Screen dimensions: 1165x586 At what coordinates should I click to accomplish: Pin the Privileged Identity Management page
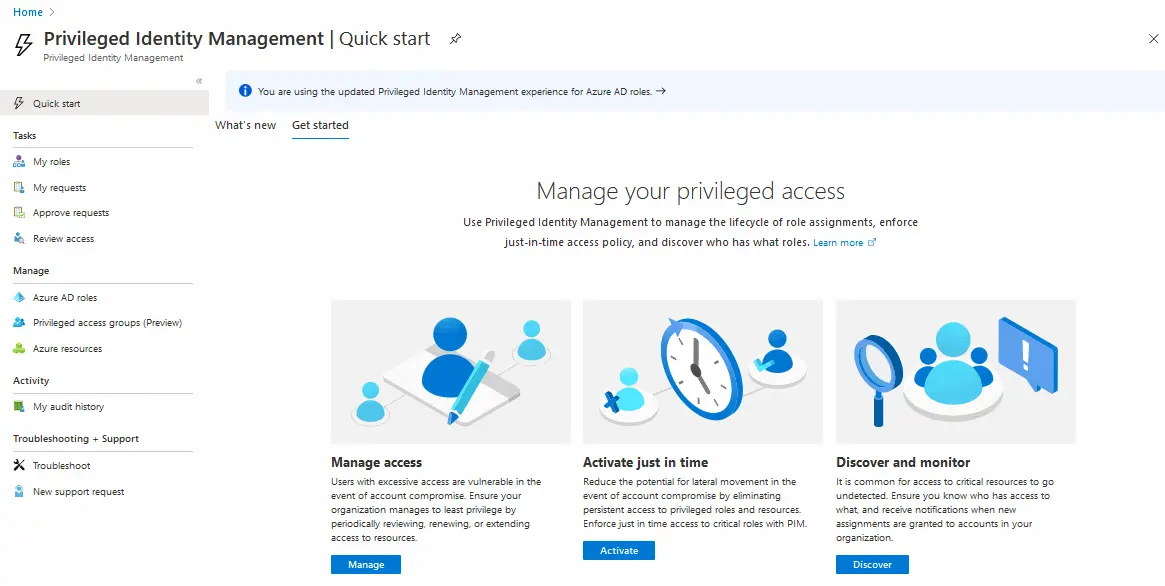click(x=456, y=39)
